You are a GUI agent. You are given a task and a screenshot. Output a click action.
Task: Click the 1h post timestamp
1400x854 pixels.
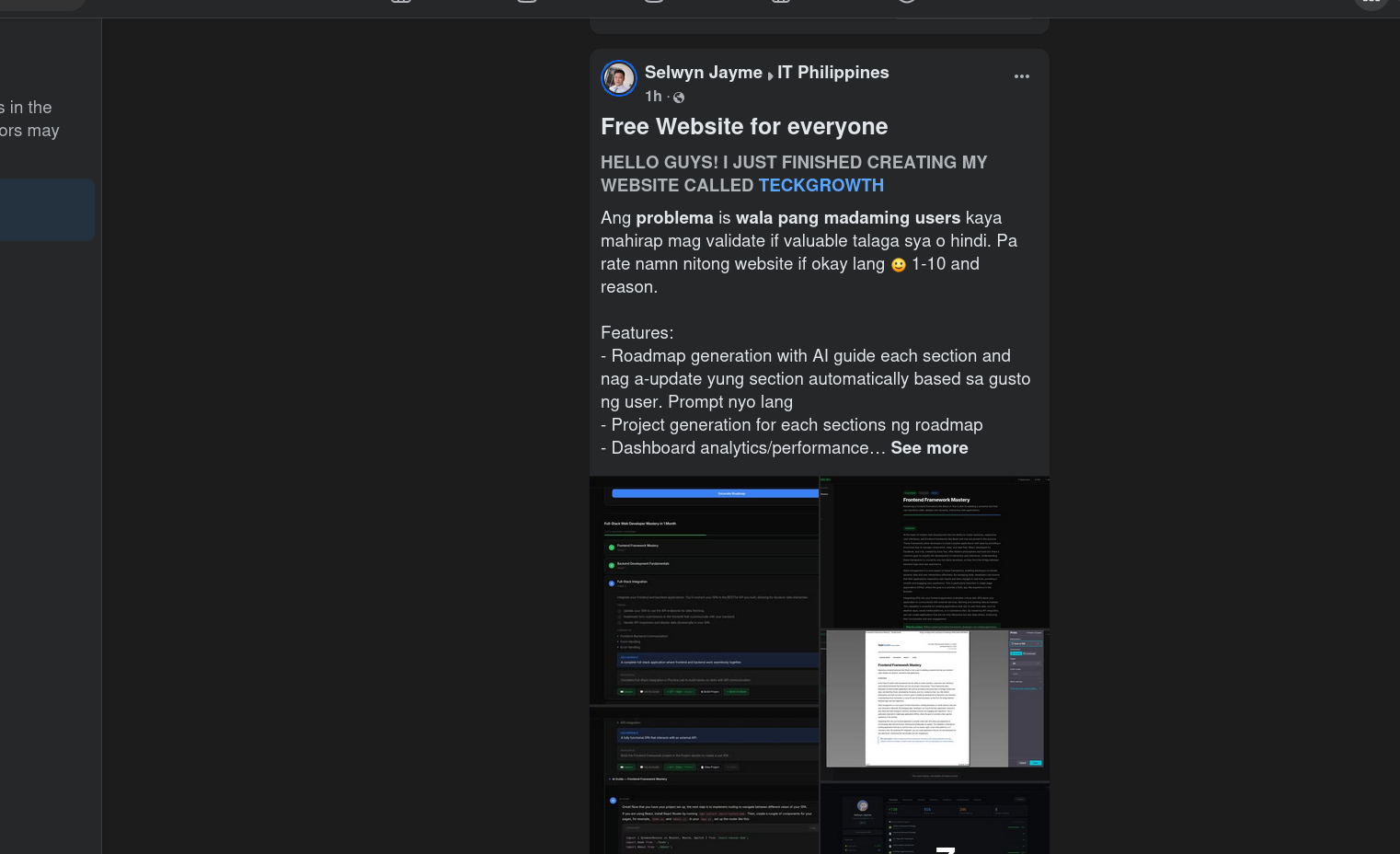point(653,97)
